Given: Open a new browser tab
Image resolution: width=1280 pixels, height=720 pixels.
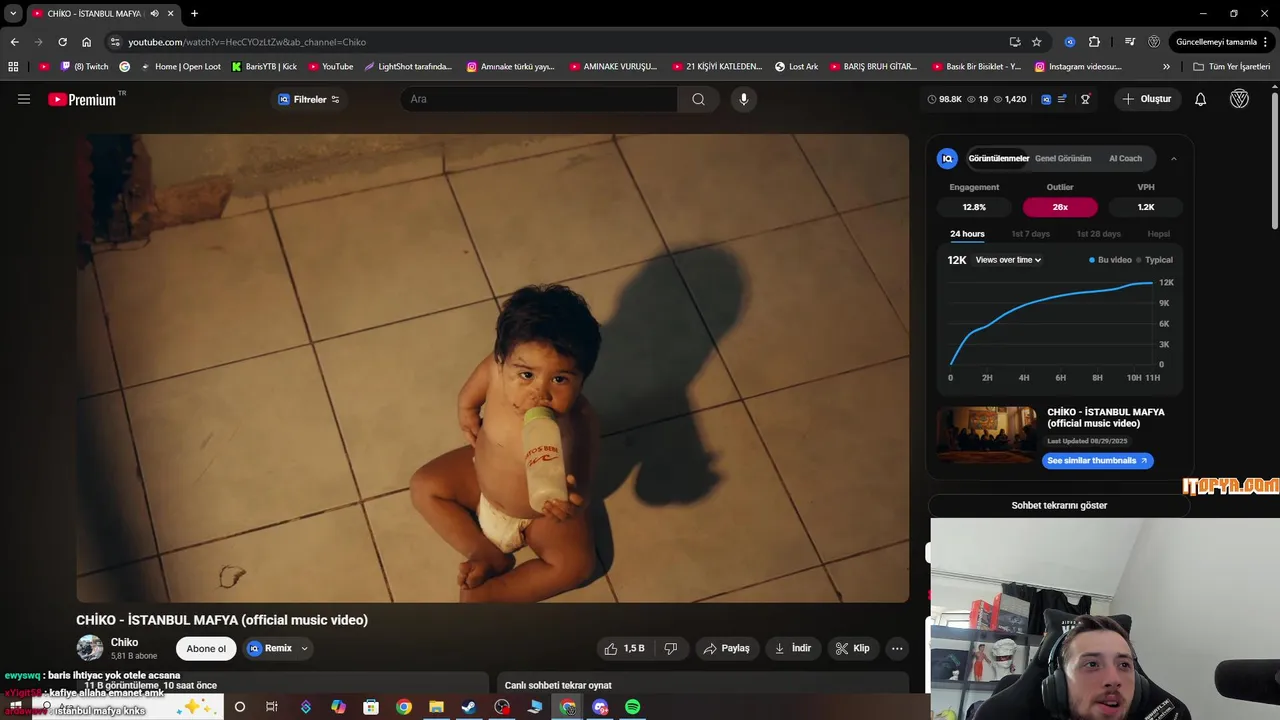Looking at the screenshot, I should (194, 13).
